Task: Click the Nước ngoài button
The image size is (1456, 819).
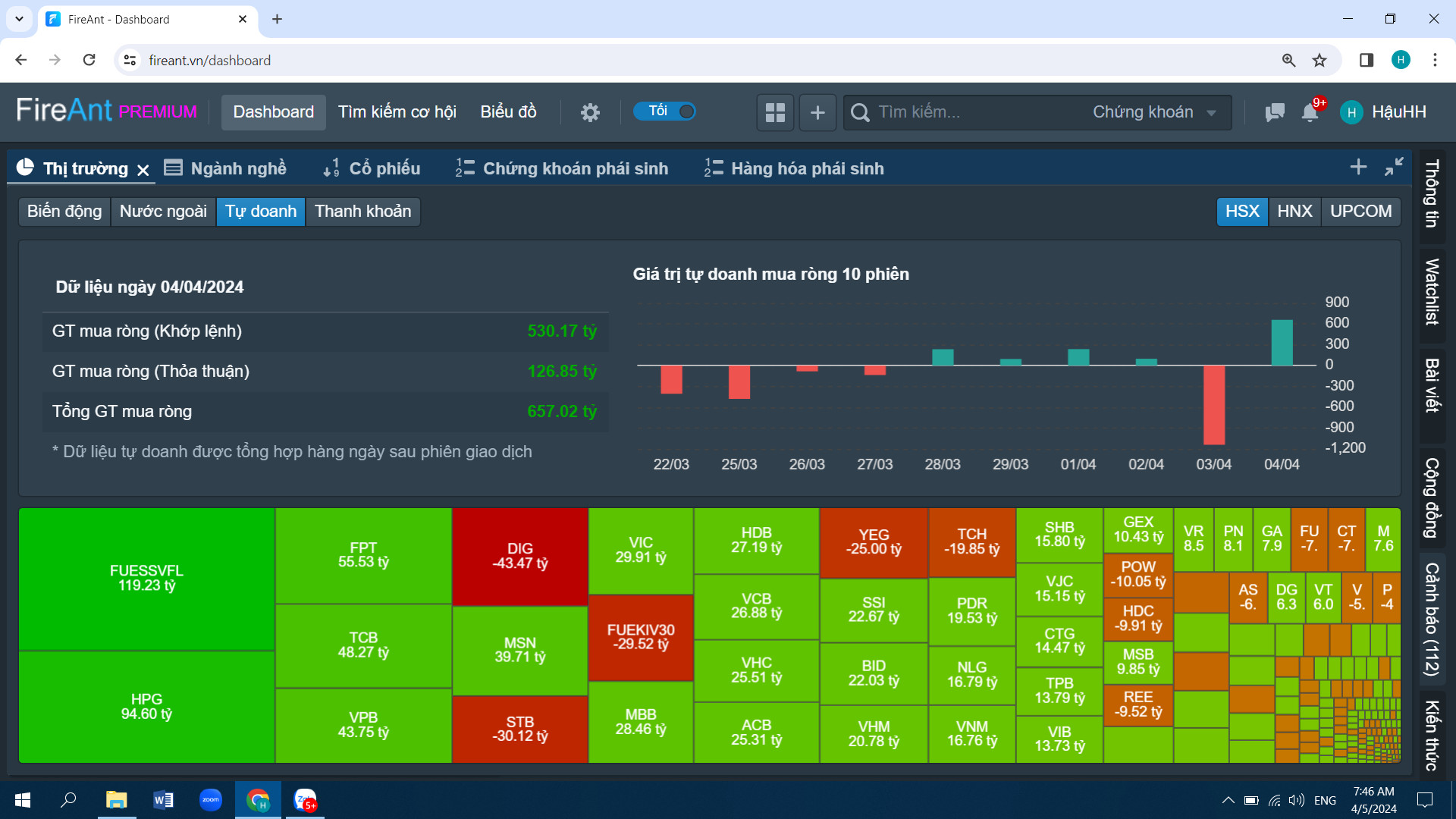Action: coord(163,212)
